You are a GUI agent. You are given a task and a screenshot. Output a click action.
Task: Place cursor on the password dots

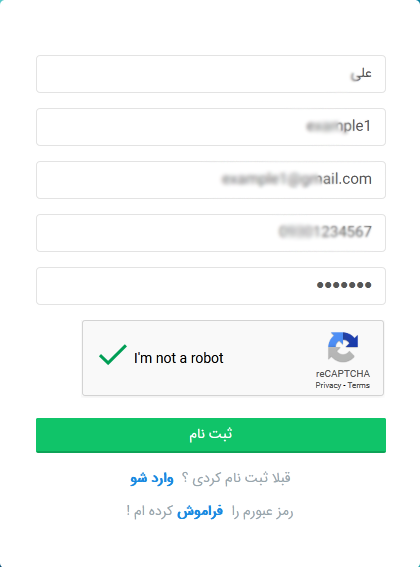(x=344, y=285)
